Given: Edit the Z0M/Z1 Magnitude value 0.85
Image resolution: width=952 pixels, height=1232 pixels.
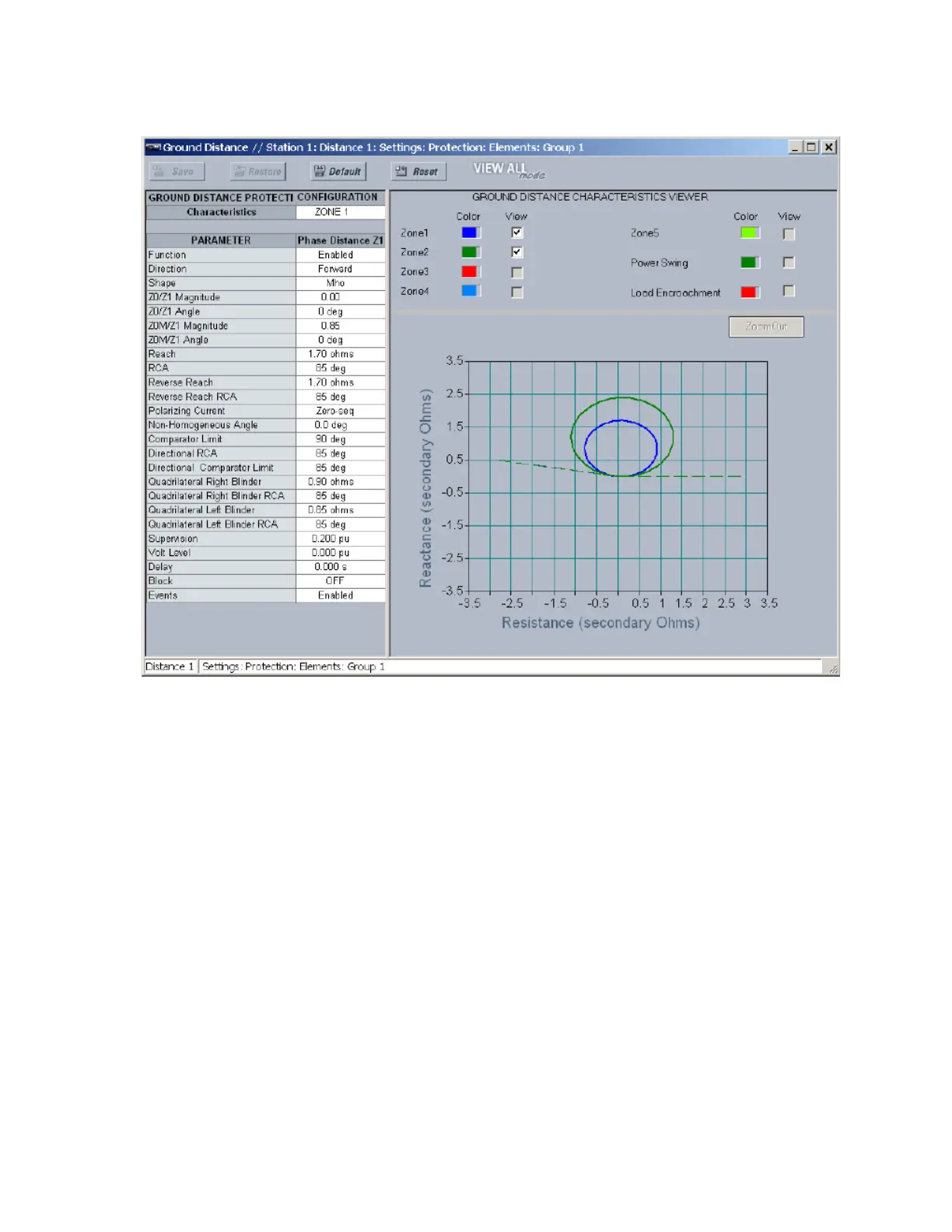Looking at the screenshot, I should [x=341, y=326].
